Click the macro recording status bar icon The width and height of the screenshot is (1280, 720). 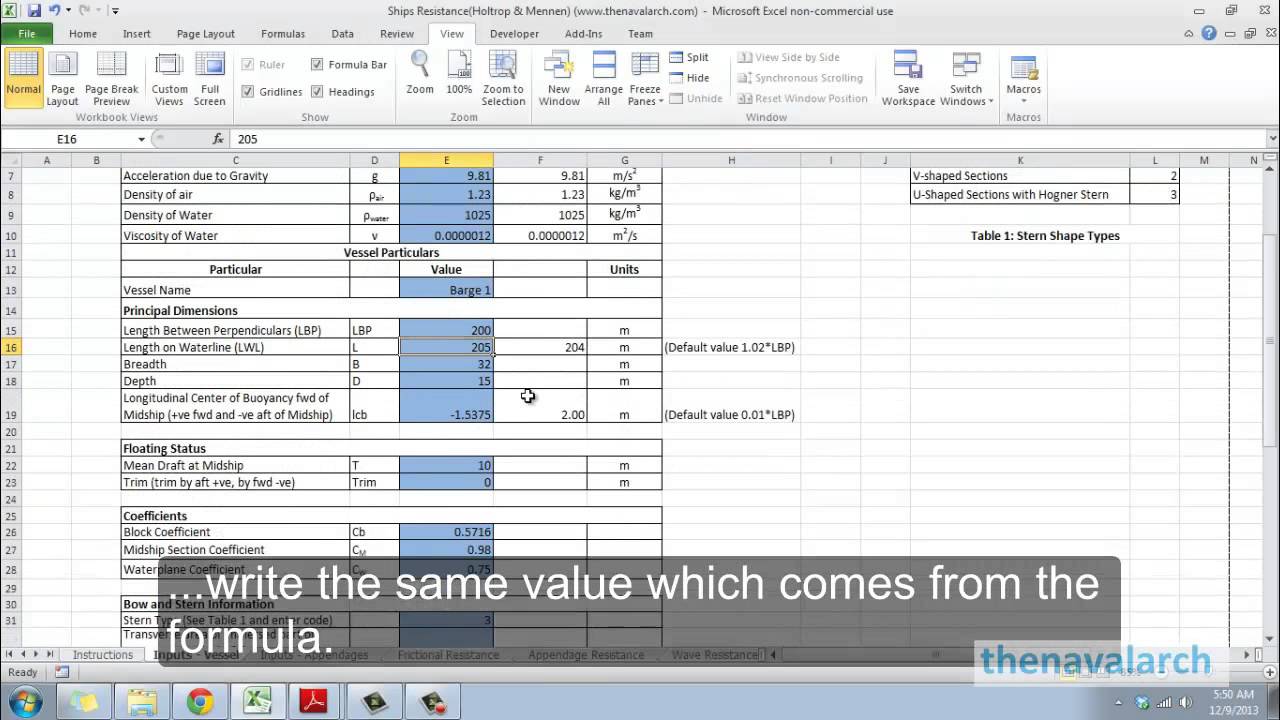[62, 672]
